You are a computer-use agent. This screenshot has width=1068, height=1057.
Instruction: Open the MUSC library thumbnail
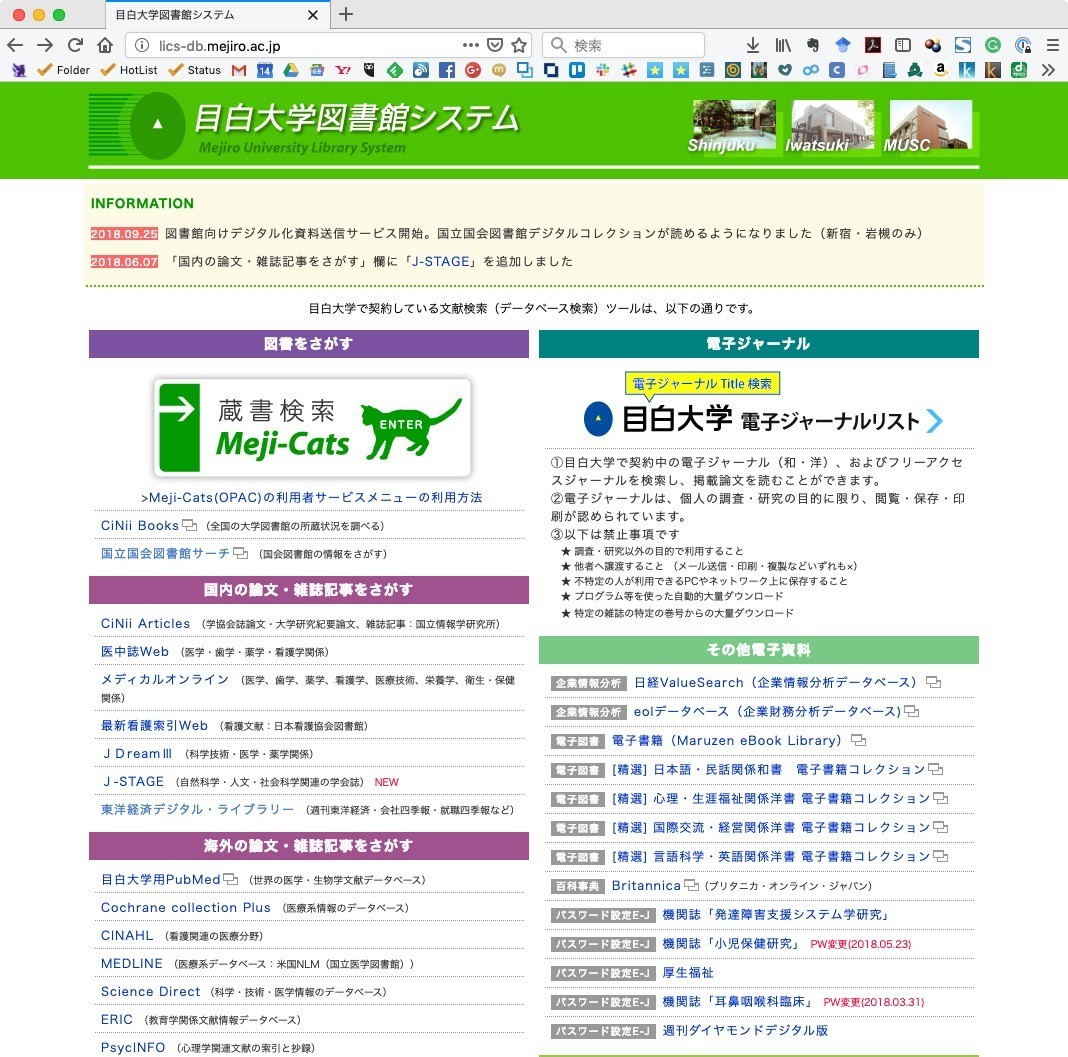[929, 126]
